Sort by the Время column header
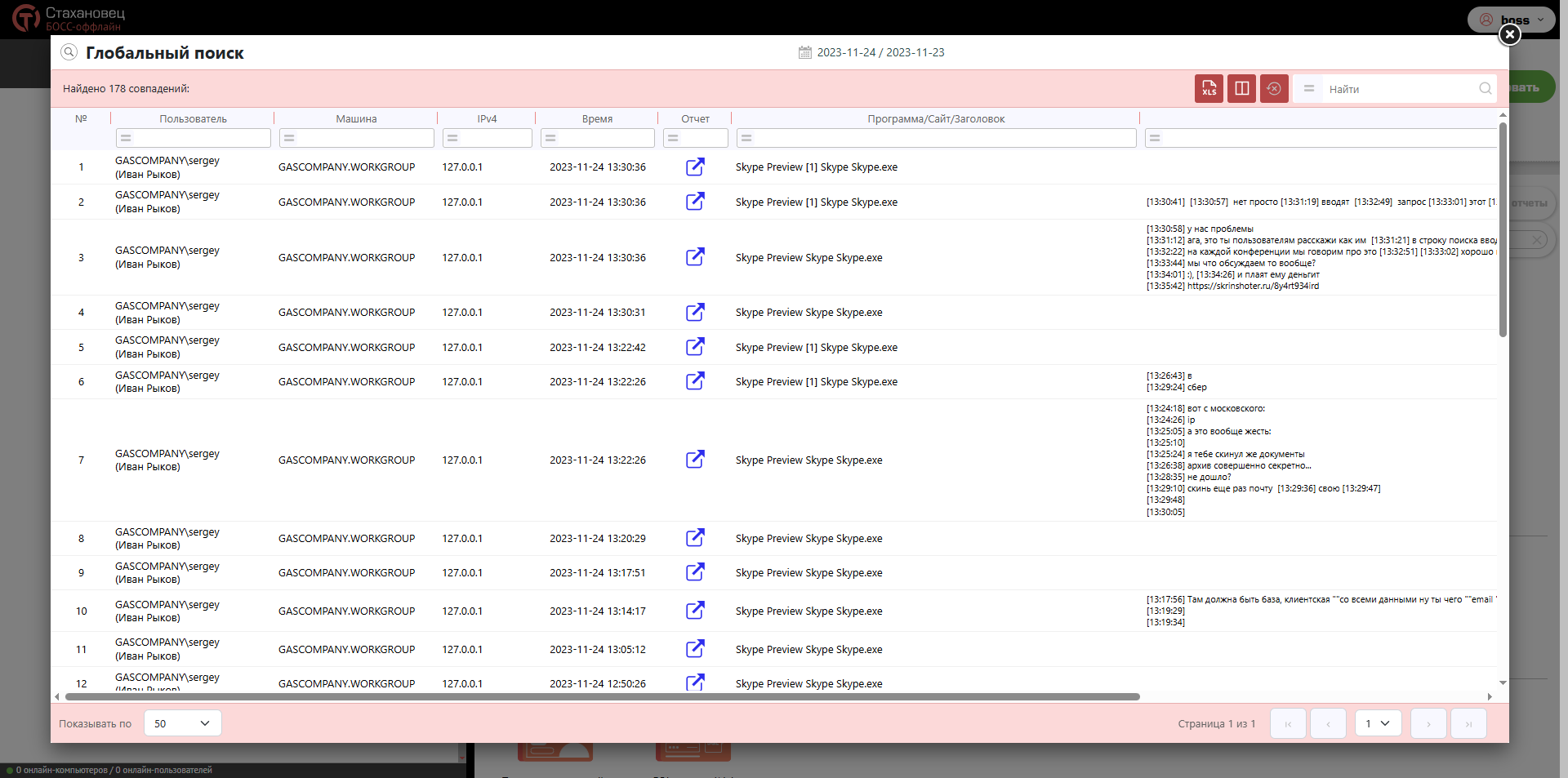This screenshot has width=1568, height=778. 597,119
